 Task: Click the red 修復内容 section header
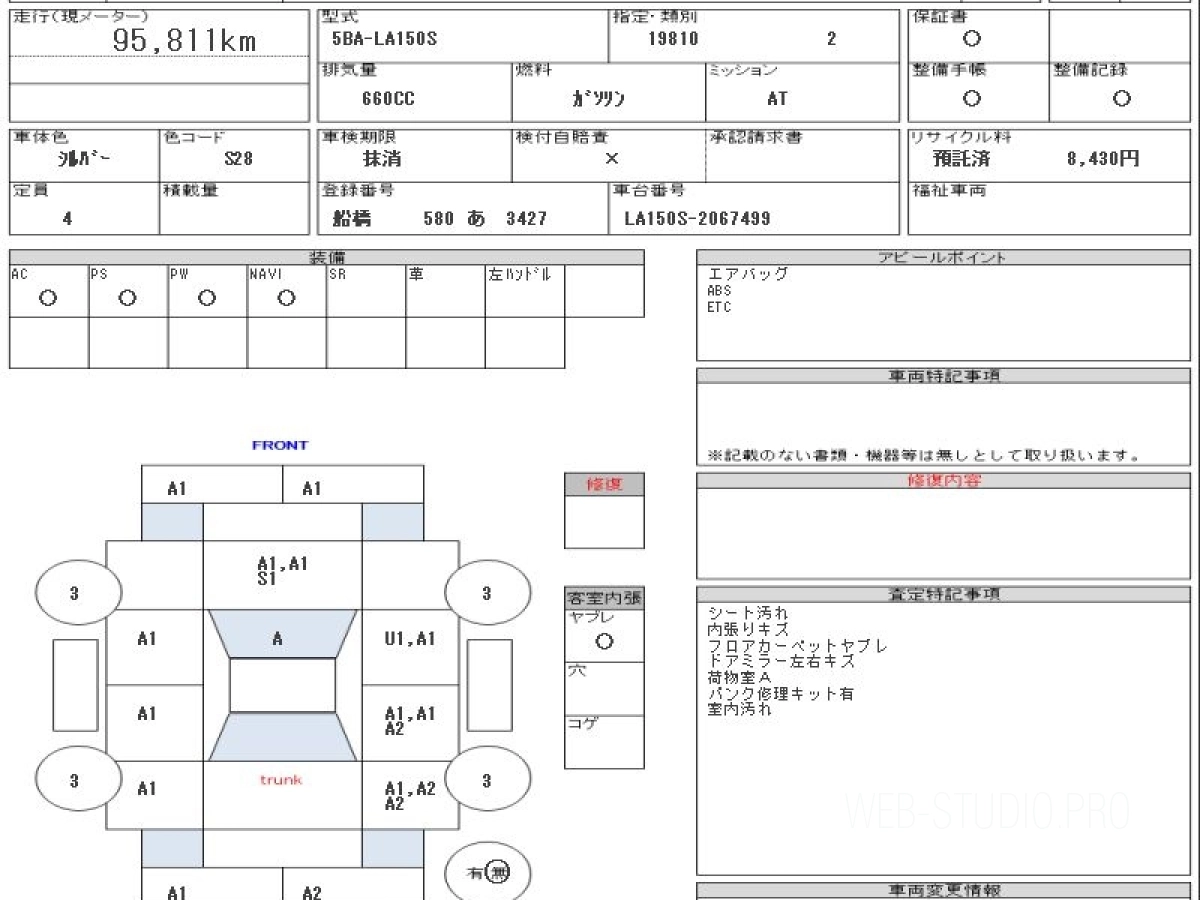tap(943, 481)
